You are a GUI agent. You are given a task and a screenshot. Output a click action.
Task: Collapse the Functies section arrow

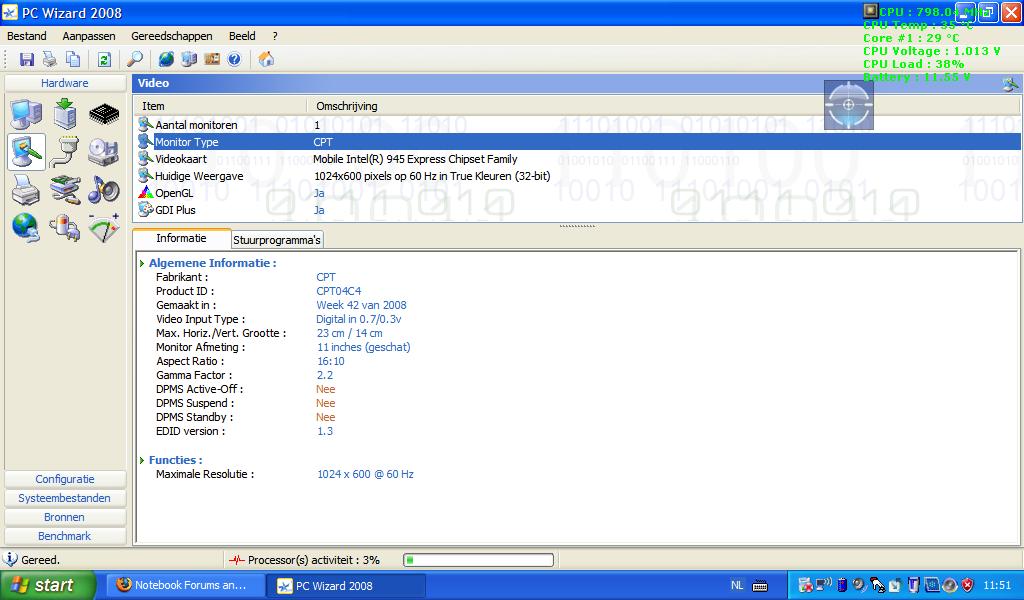tap(143, 461)
